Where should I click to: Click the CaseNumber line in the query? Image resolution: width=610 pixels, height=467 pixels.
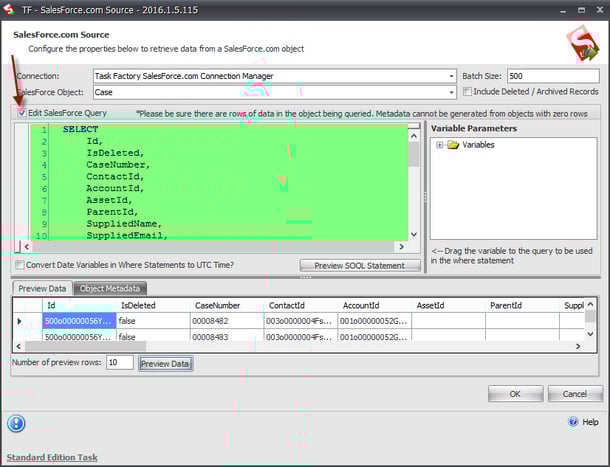pos(118,165)
